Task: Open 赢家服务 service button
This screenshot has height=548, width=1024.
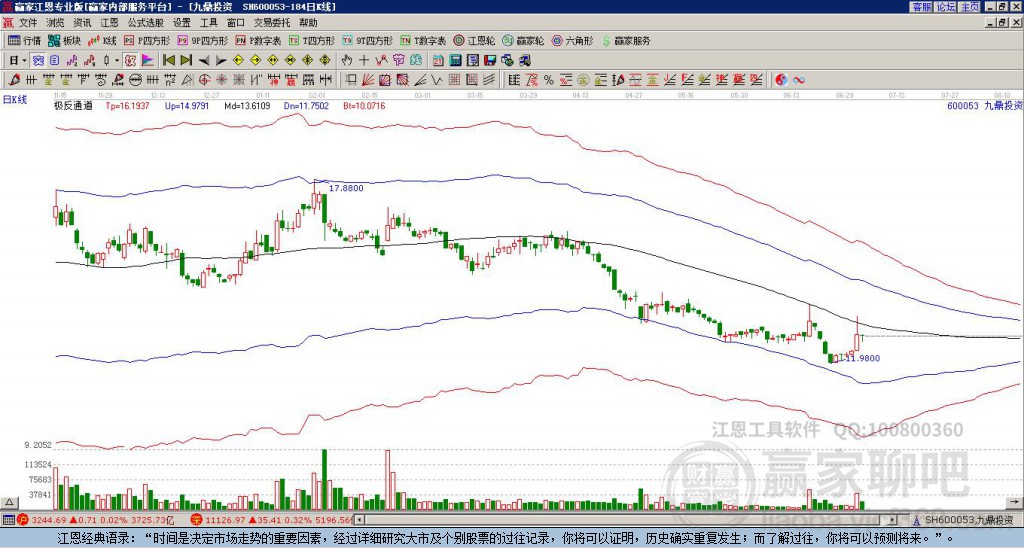Action: coord(626,40)
